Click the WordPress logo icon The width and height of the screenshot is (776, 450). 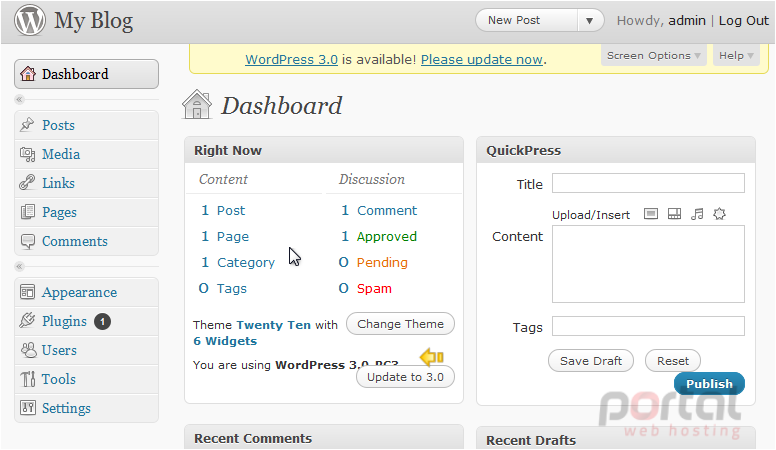30,20
